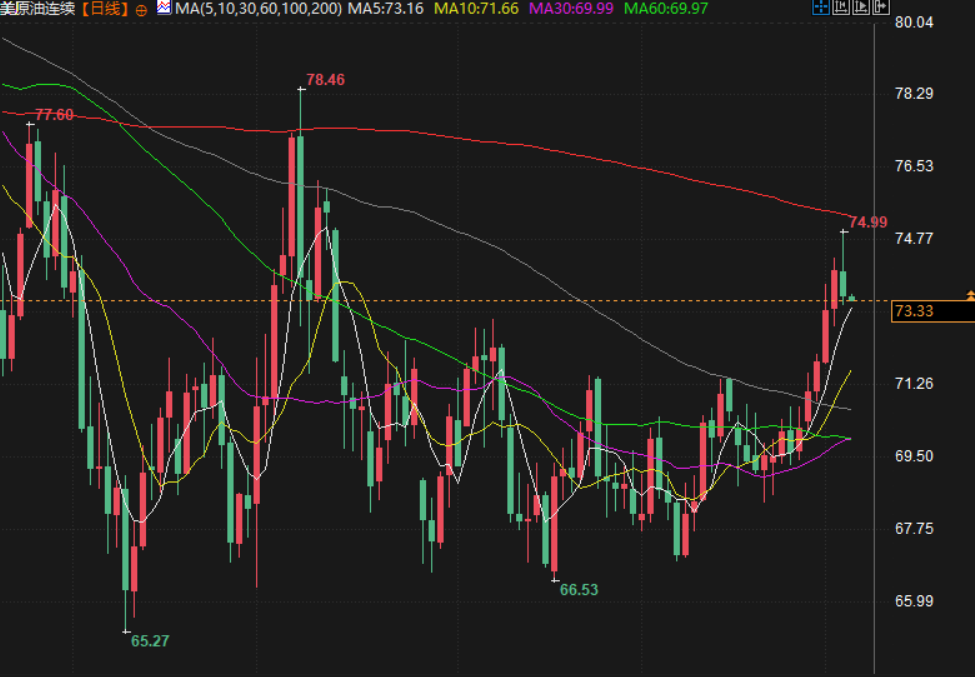Click the small green marker after last candle
The height and width of the screenshot is (677, 975).
point(852,298)
